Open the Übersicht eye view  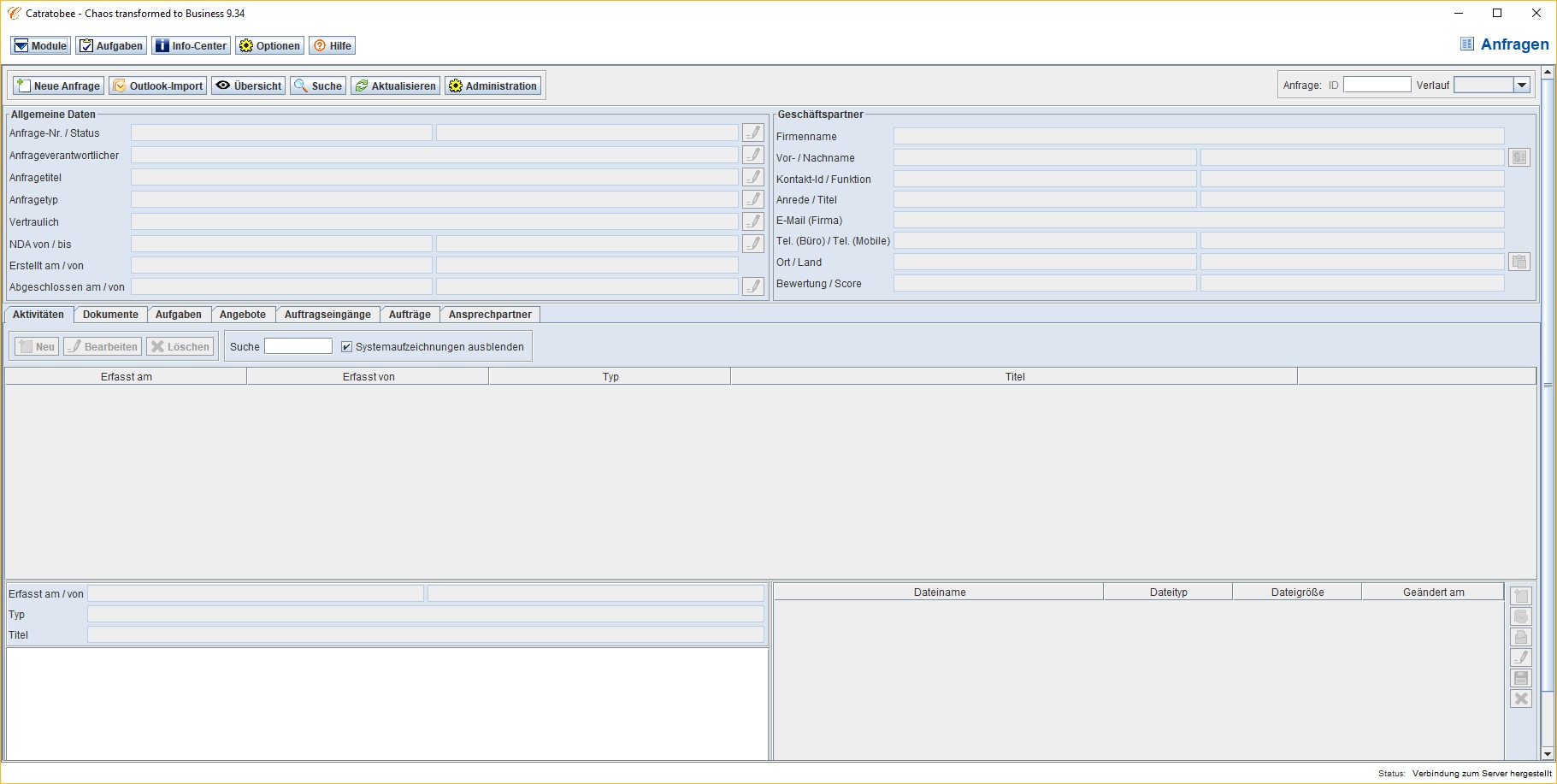tap(249, 85)
